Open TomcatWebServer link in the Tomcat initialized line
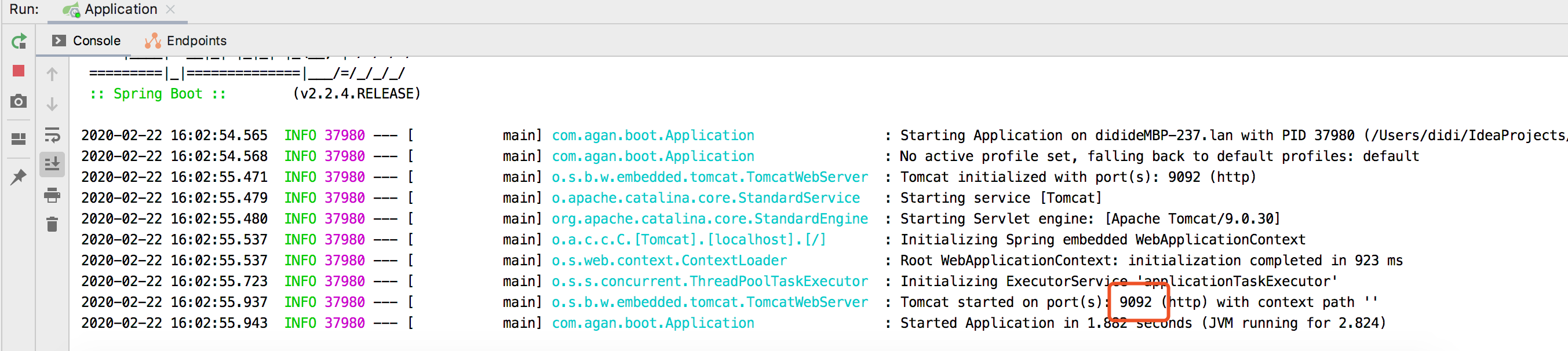 [710, 177]
